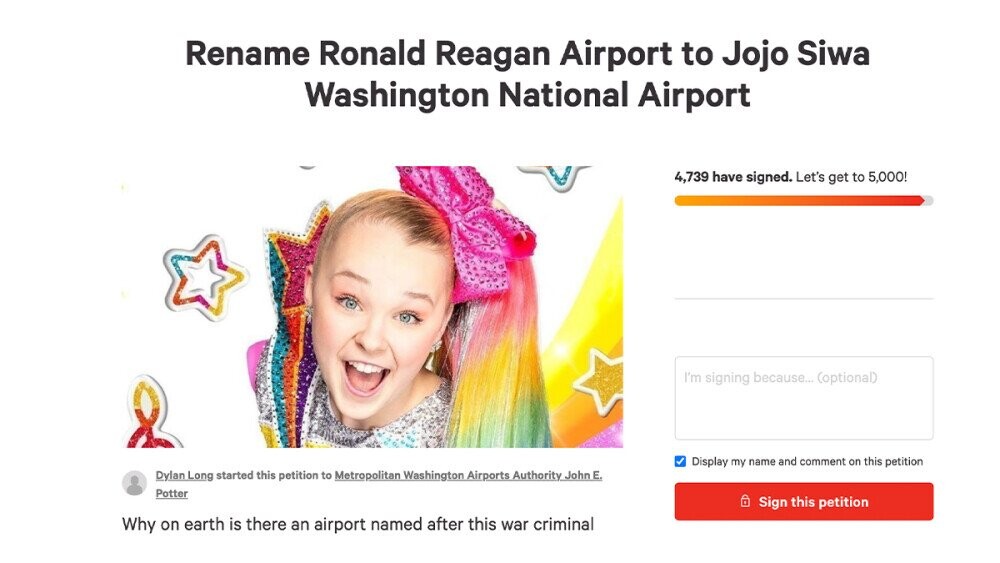Click the lock icon on Sign button
The width and height of the screenshot is (1000, 563).
click(x=745, y=502)
